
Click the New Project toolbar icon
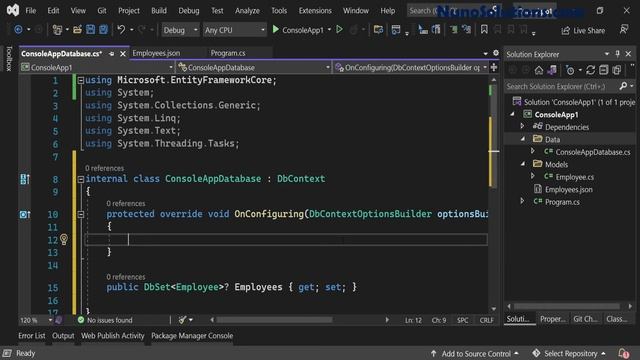(x=57, y=30)
